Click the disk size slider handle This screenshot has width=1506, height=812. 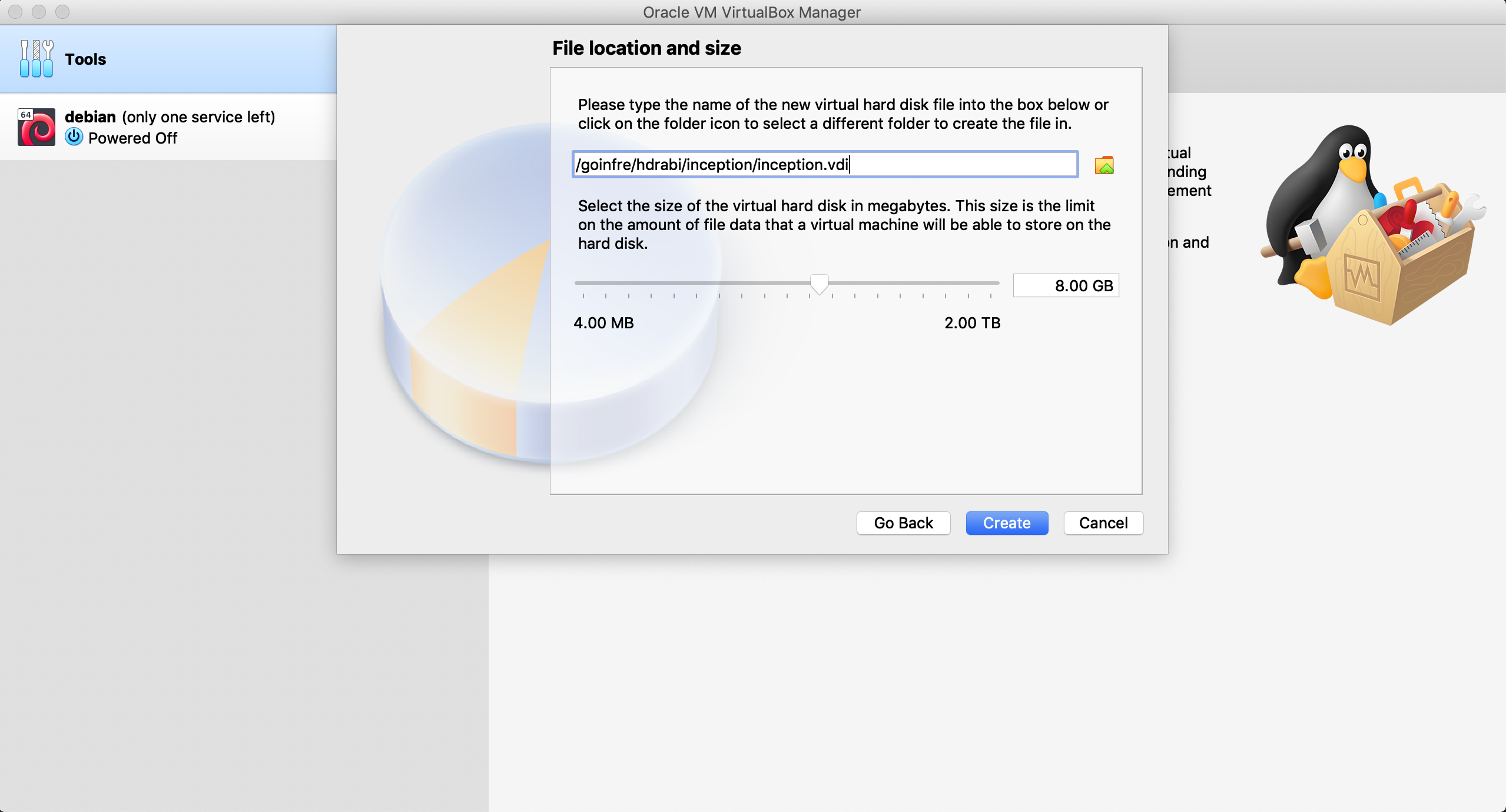(x=819, y=284)
